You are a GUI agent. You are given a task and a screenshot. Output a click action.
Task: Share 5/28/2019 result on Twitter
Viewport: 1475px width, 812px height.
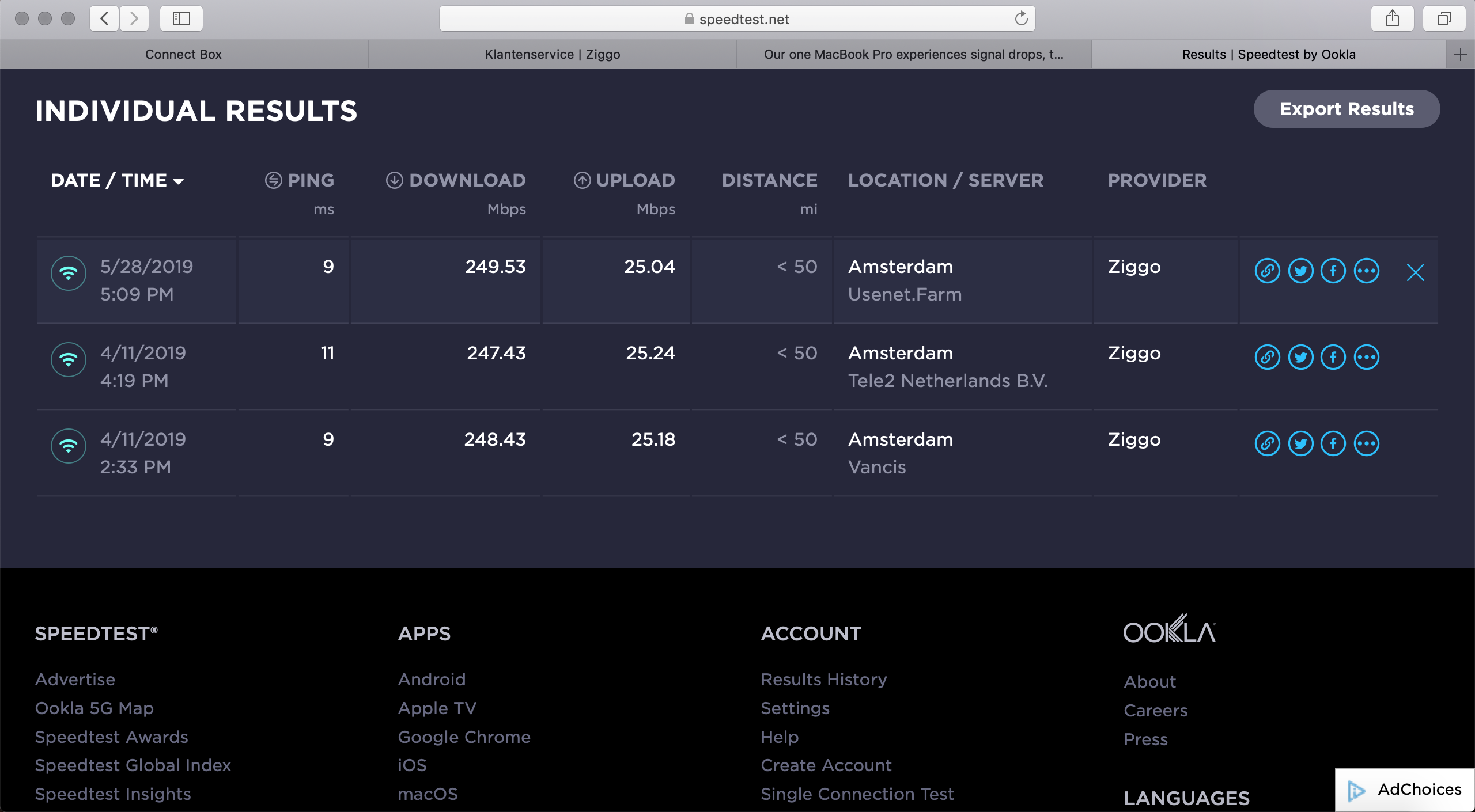(1300, 271)
